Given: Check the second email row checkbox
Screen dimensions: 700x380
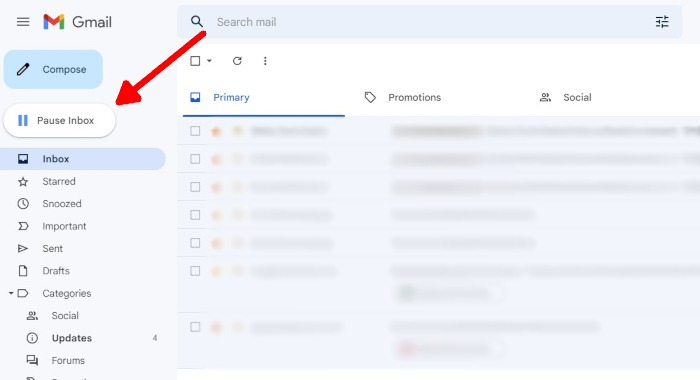Looking at the screenshot, I should coord(195,159).
